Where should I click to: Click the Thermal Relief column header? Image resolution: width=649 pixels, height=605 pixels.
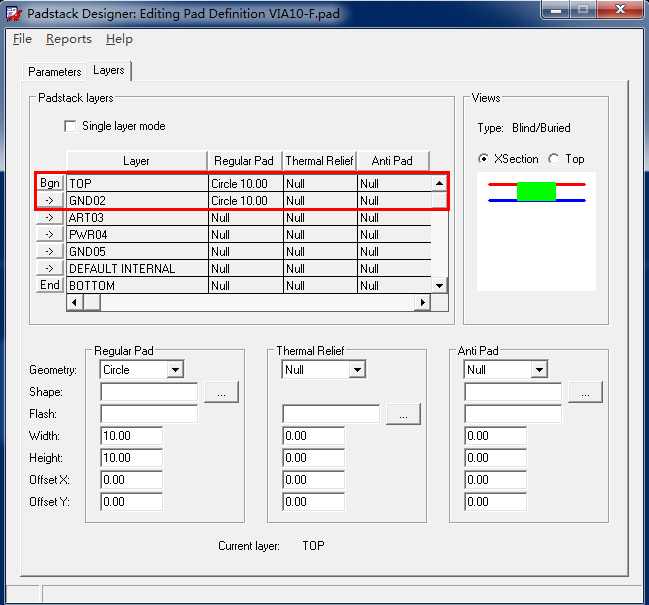click(x=319, y=161)
